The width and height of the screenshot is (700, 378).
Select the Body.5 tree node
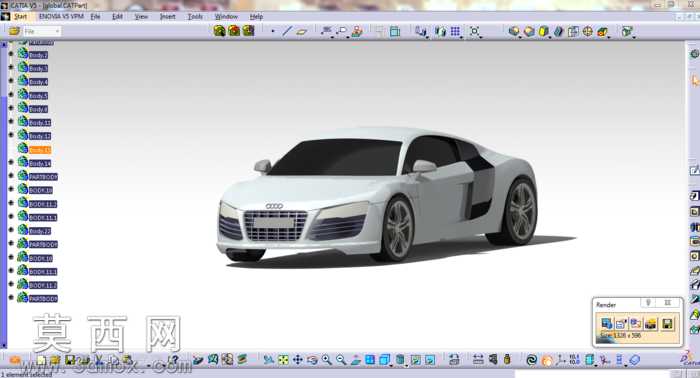pyautogui.click(x=38, y=96)
